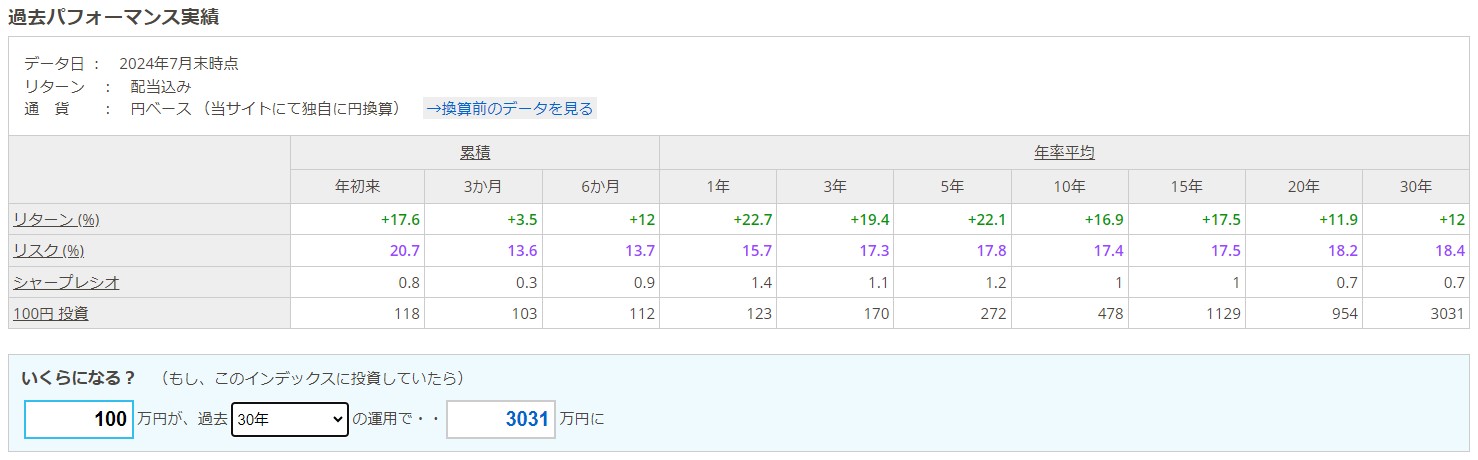This screenshot has width=1478, height=460.
Task: Select the 10年 column header
Action: pos(1070,186)
